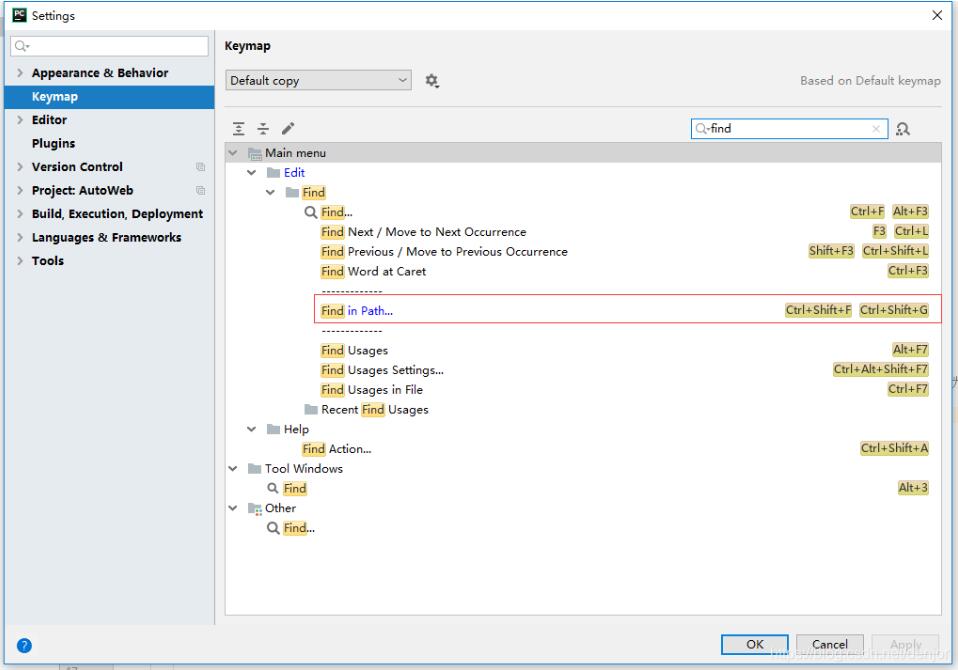Select Version Control in settings sidebar
This screenshot has width=958, height=670.
click(x=77, y=167)
